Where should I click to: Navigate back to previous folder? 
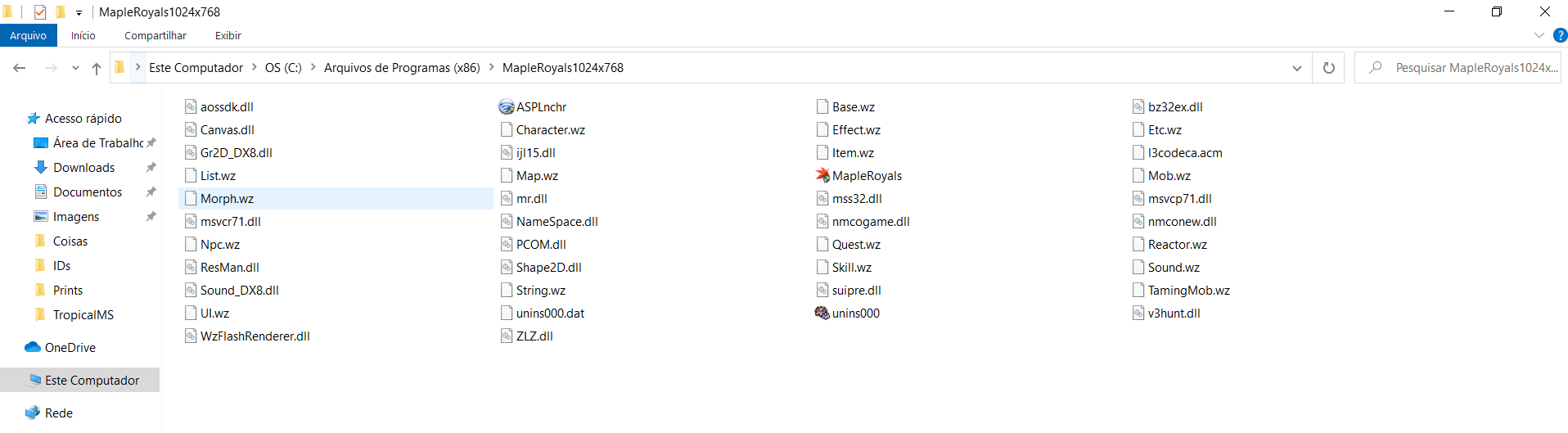tap(20, 68)
